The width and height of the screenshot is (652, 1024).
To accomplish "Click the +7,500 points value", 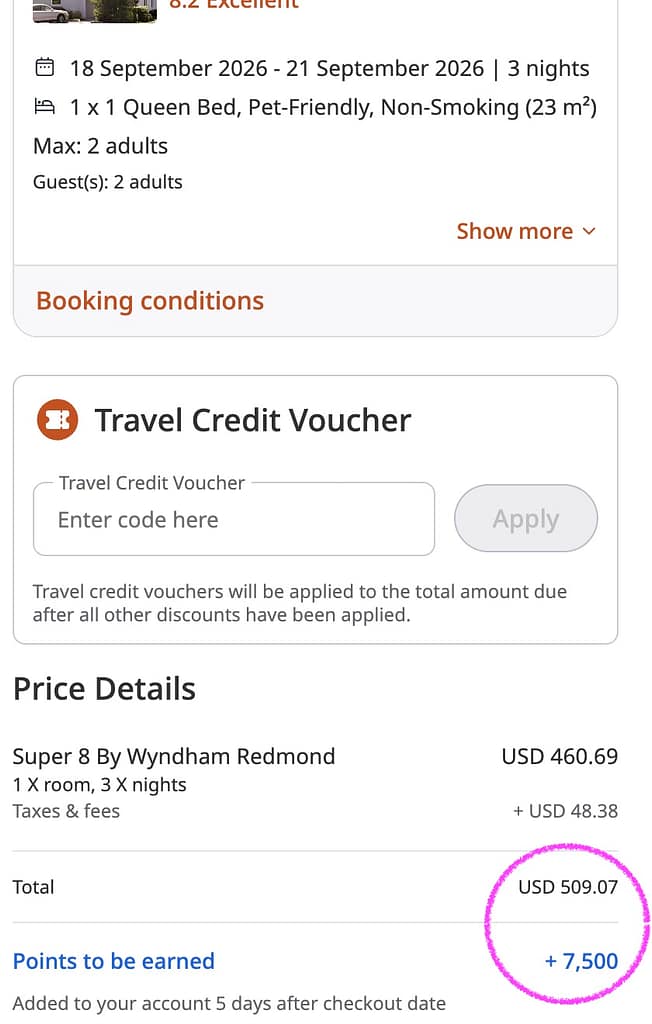I will coord(582,961).
